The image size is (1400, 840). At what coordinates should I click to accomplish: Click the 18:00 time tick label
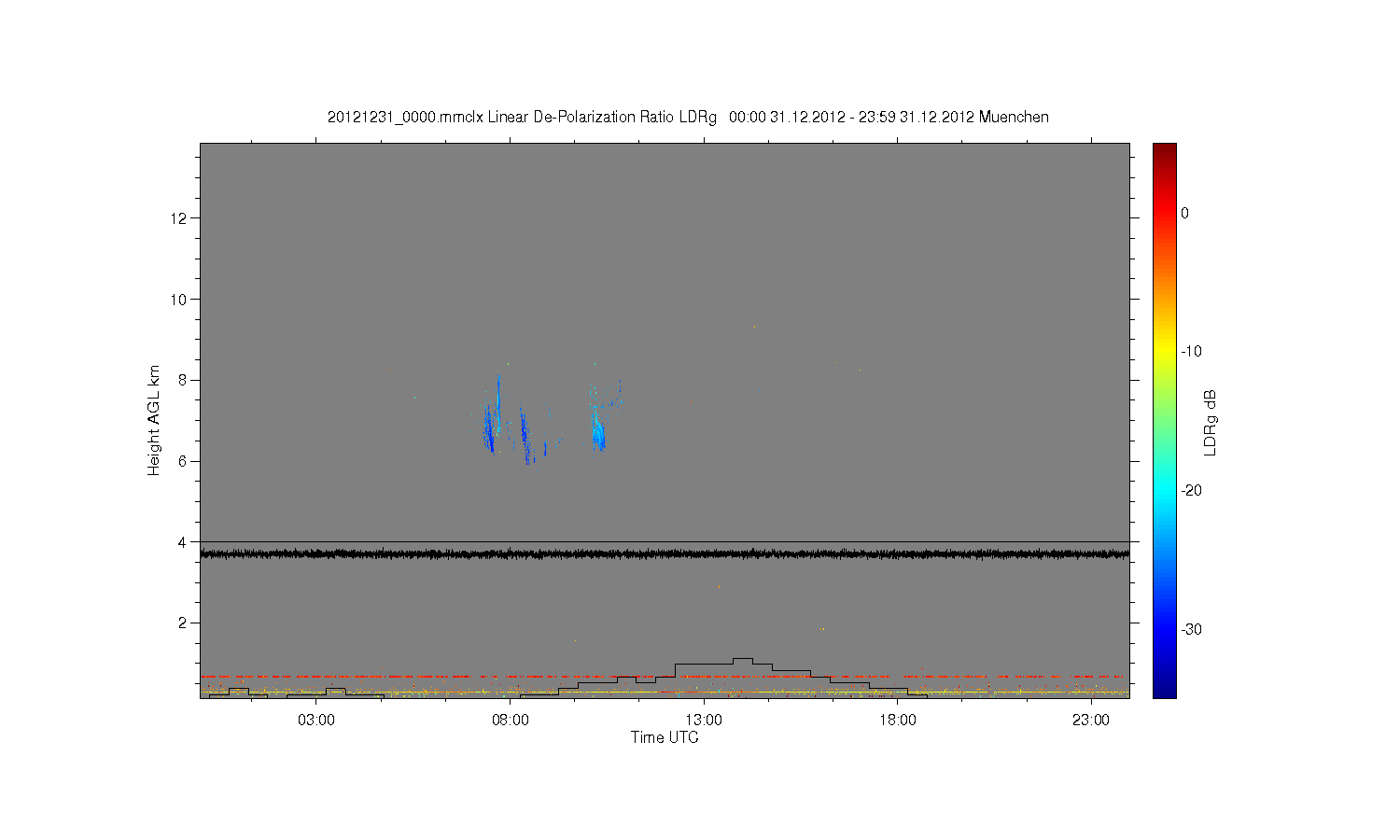point(897,721)
